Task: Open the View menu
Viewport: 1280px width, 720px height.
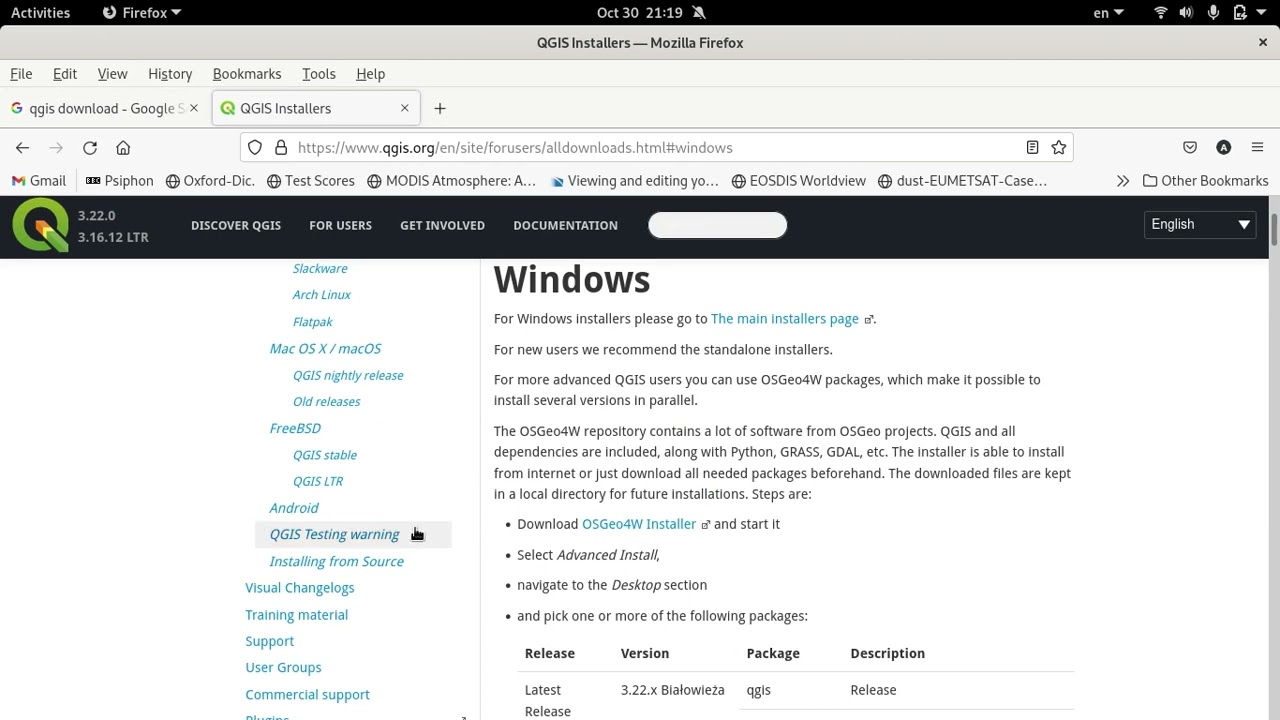Action: point(112,74)
